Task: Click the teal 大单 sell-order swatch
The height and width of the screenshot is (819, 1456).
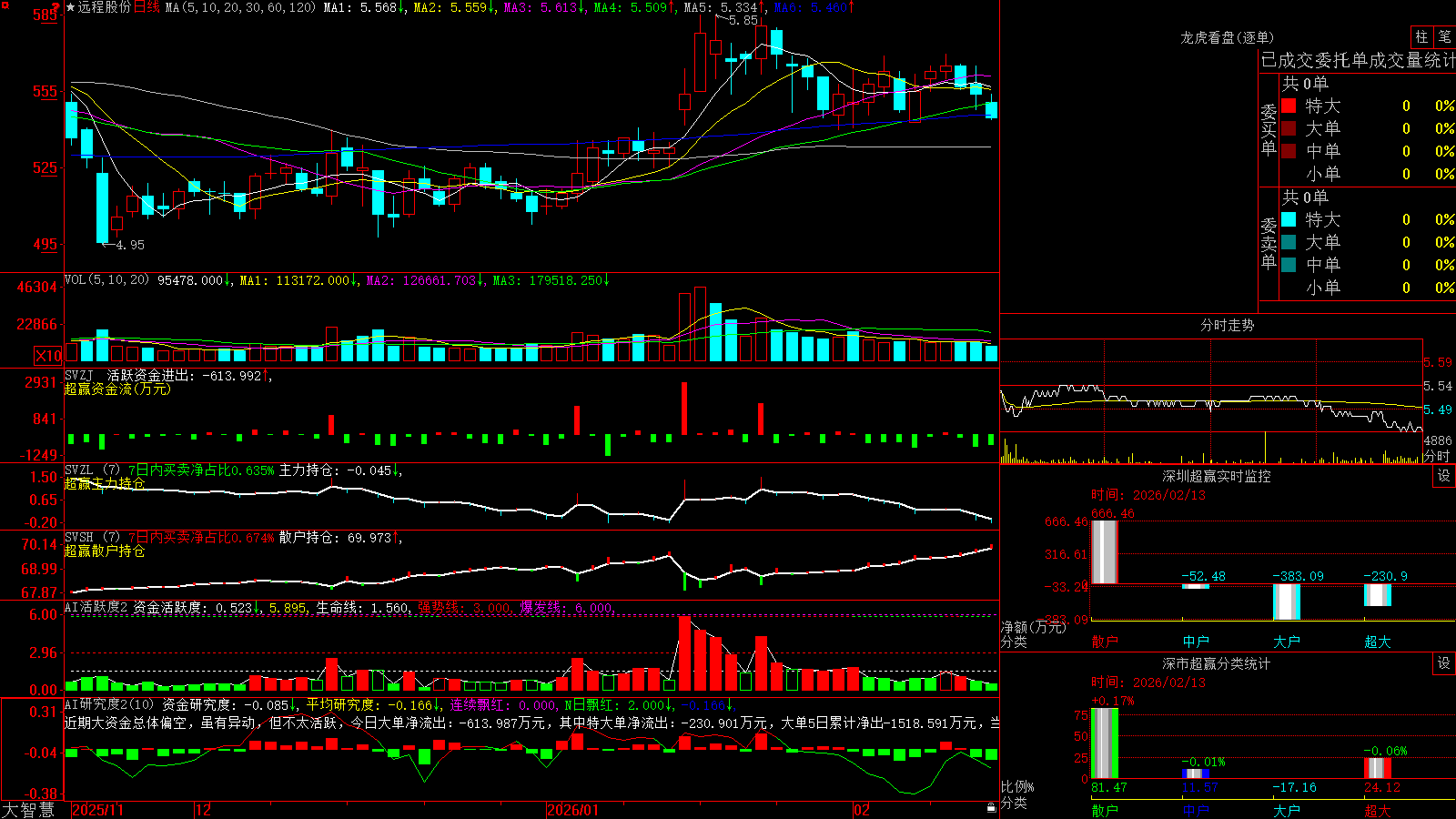Action: (1289, 242)
